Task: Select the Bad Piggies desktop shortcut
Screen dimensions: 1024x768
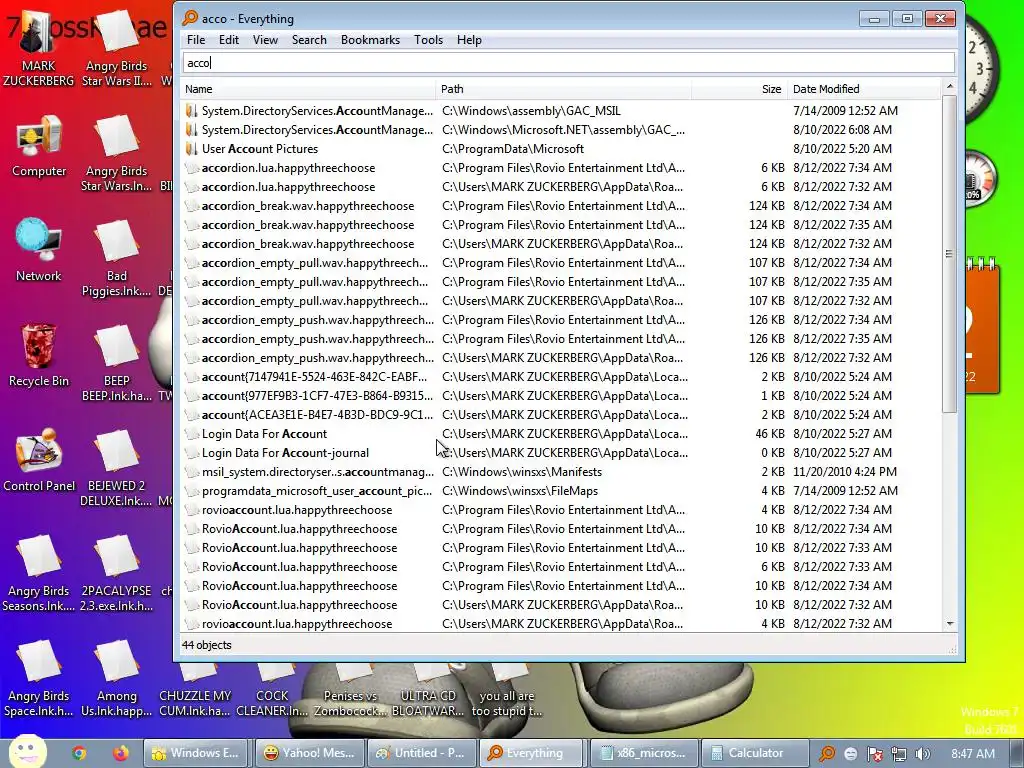Action: [116, 259]
